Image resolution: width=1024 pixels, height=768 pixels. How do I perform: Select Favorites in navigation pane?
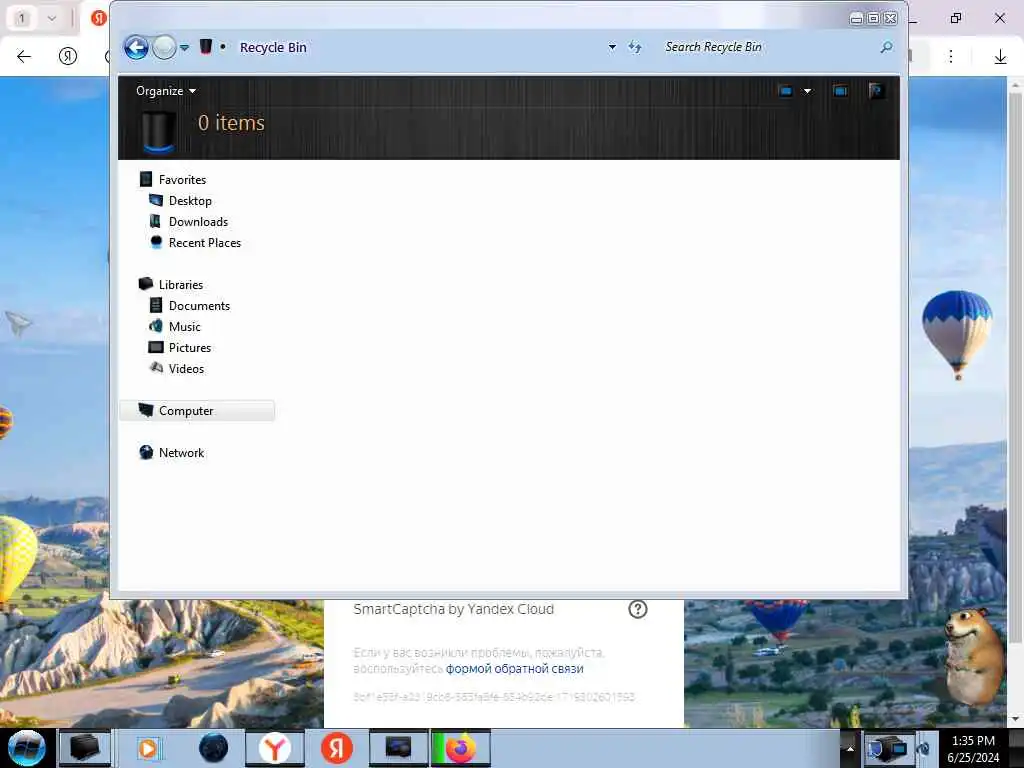[x=182, y=180]
